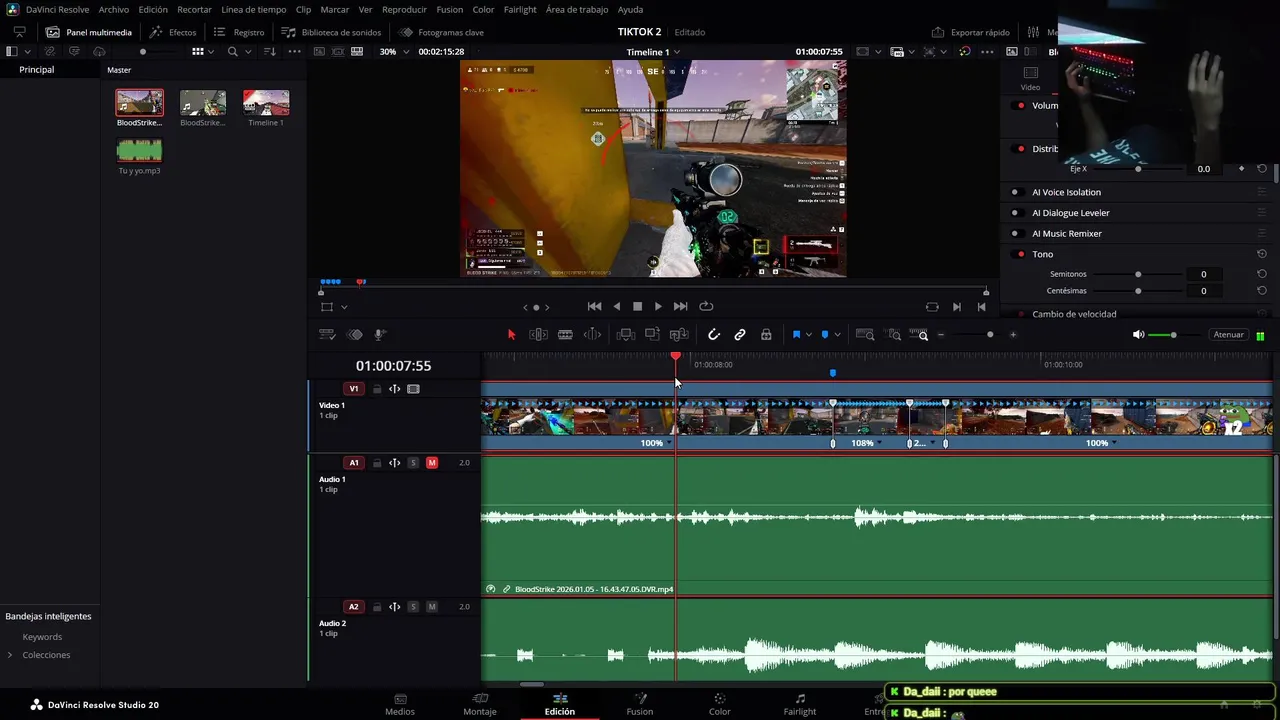1280x720 pixels.
Task: Toggle linked selection chain icon
Action: point(740,335)
